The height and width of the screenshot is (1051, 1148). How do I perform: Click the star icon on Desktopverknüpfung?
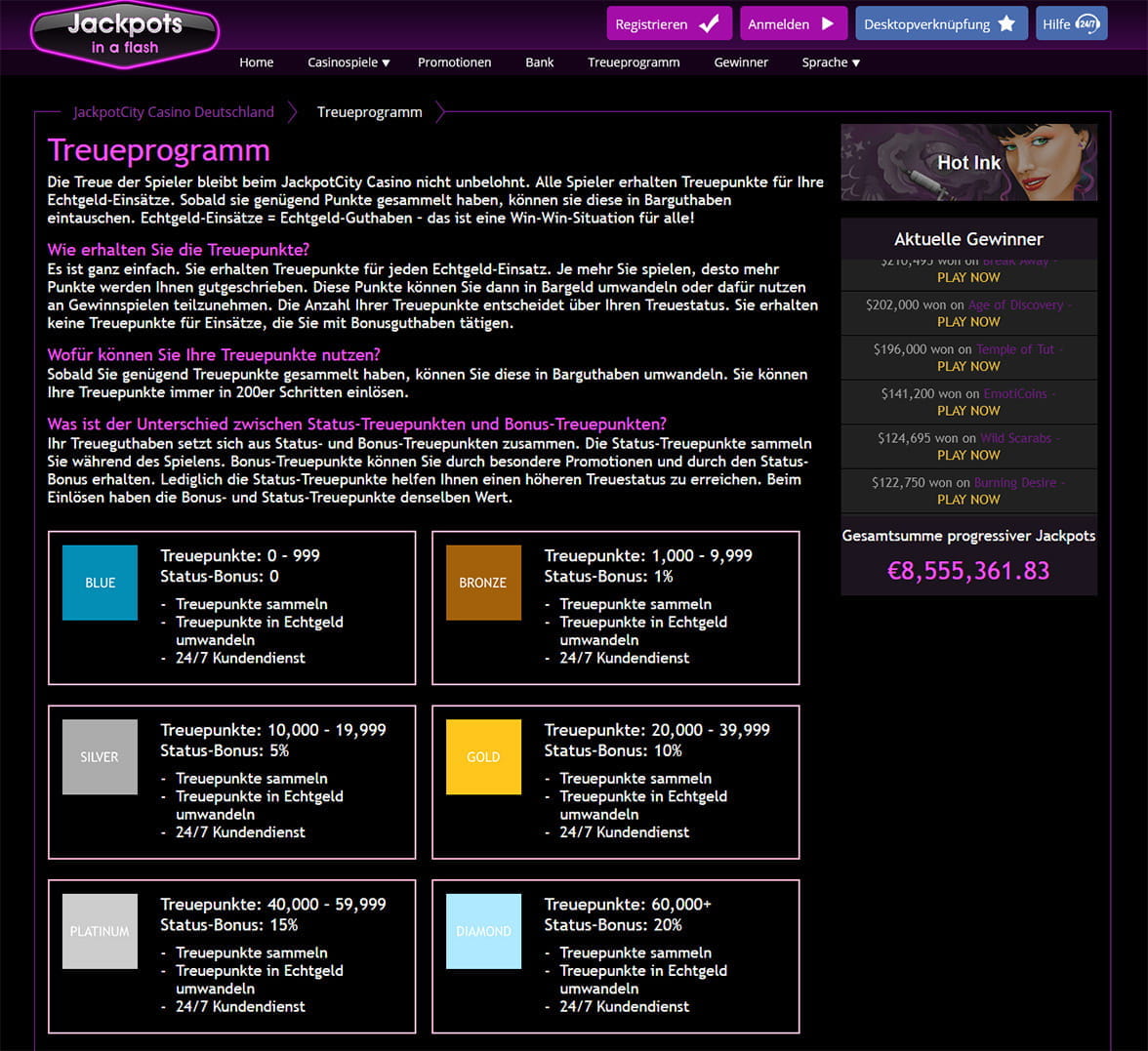click(x=1006, y=23)
